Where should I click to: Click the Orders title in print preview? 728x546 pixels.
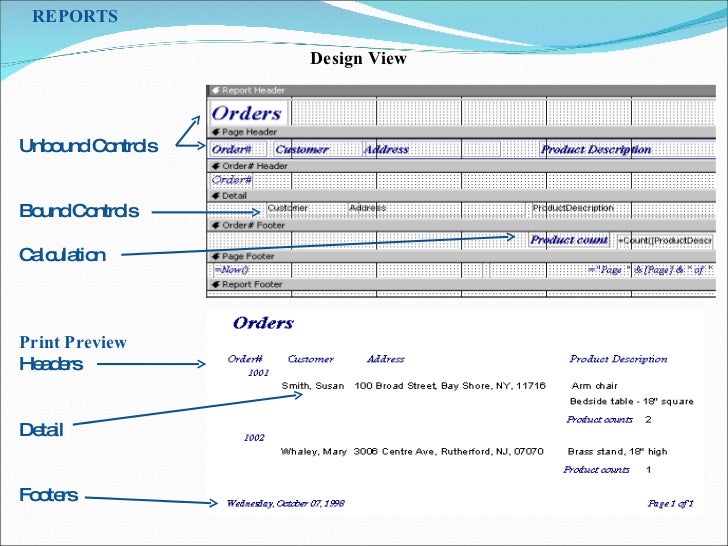click(x=263, y=323)
